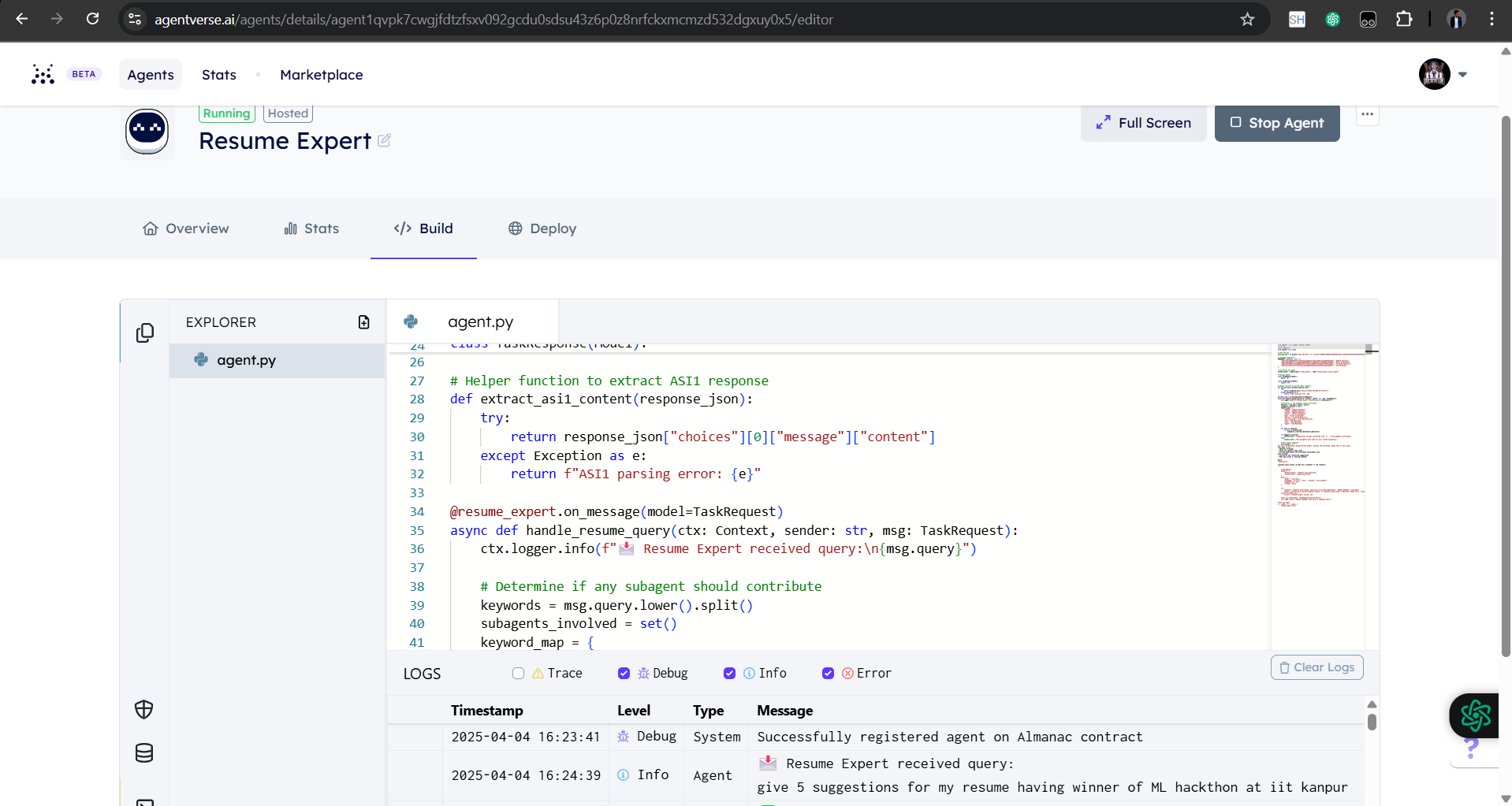Open the incognito-style glasses extension icon

[x=1368, y=19]
